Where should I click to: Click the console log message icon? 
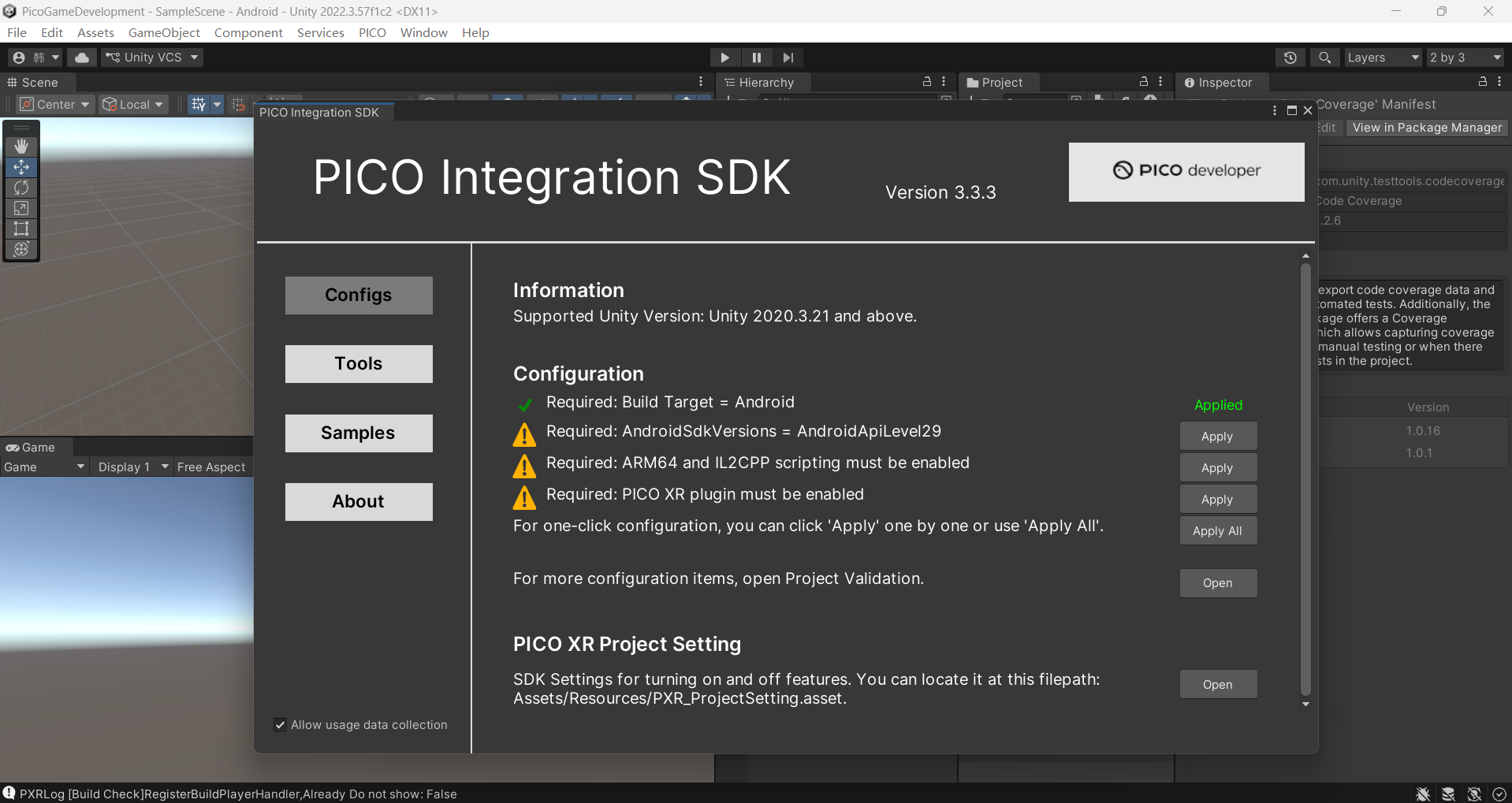click(x=9, y=793)
